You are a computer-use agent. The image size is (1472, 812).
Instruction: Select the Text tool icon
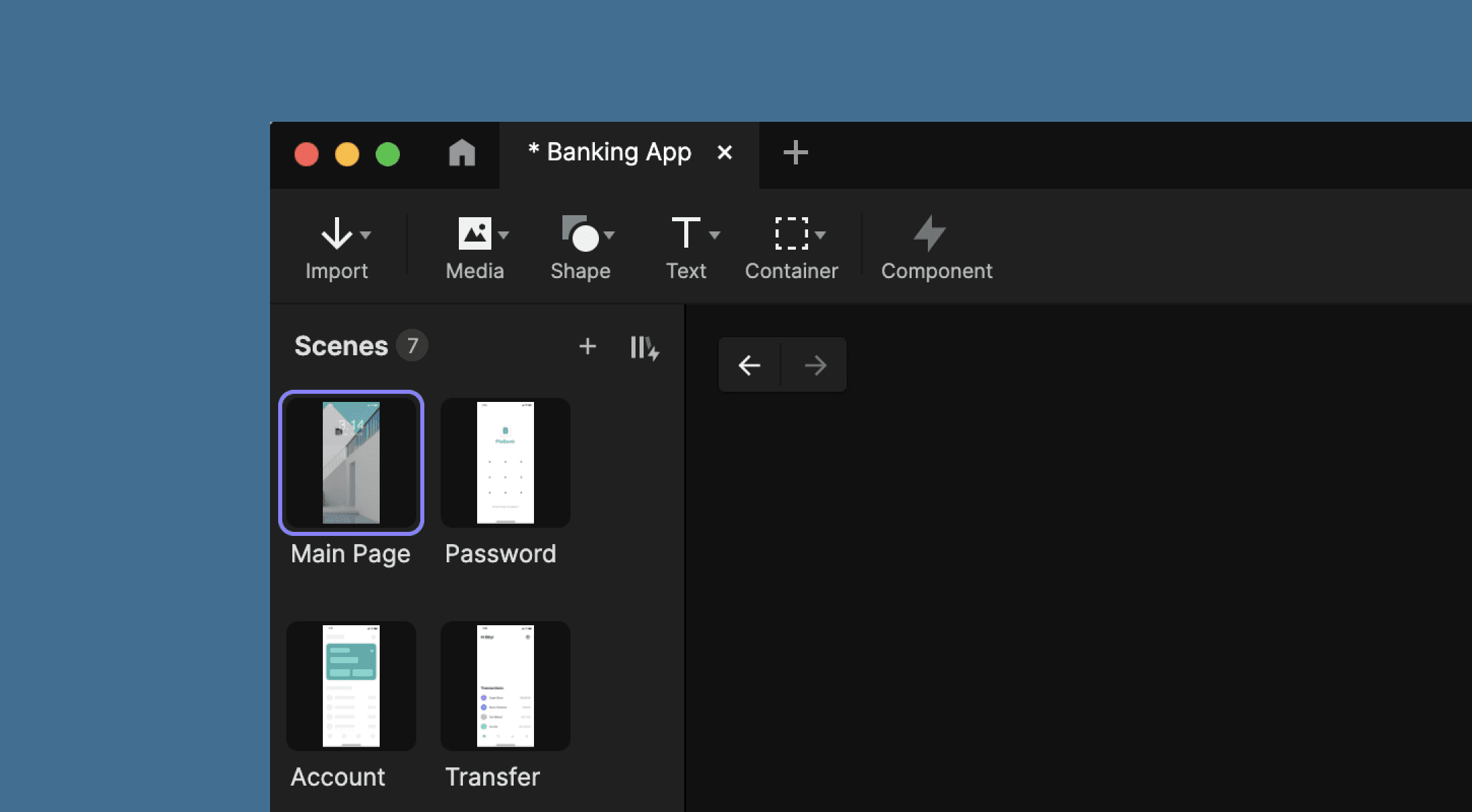tap(685, 233)
